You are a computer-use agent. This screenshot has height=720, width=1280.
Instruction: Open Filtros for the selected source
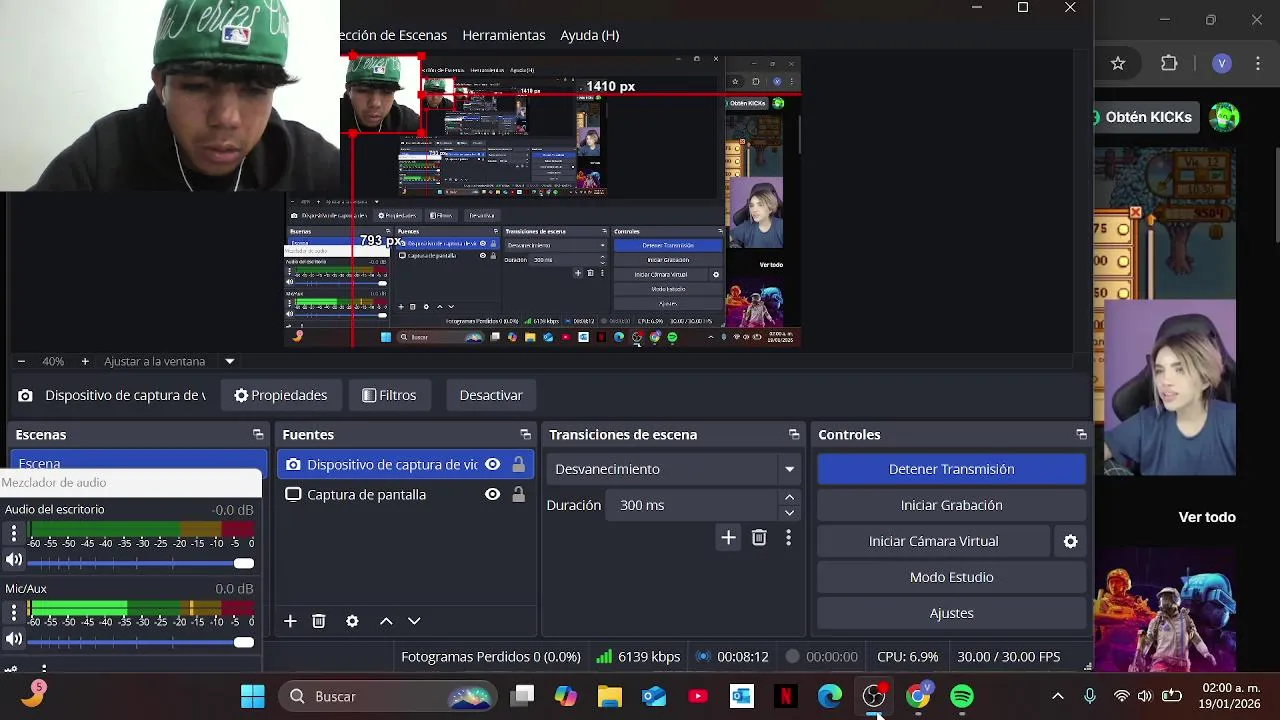[x=389, y=395]
